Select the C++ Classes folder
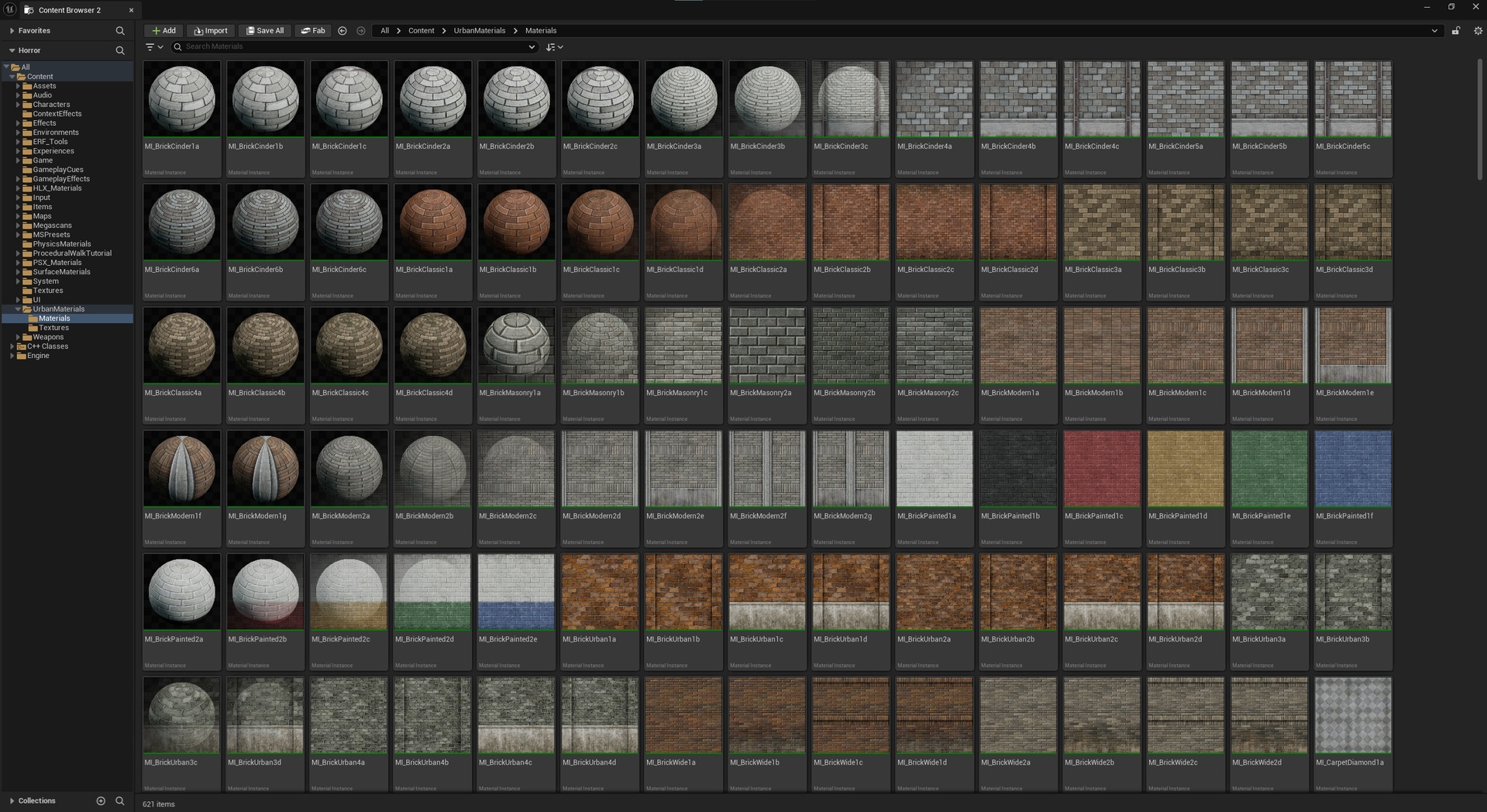Image resolution: width=1487 pixels, height=812 pixels. [47, 346]
